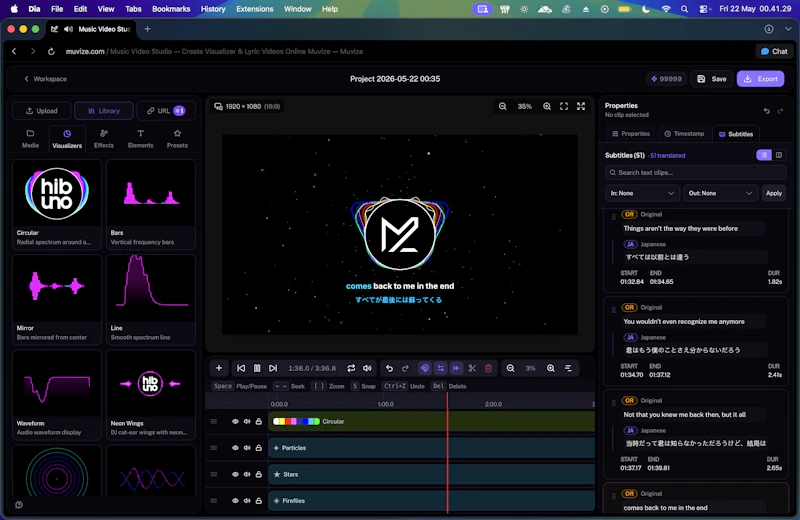Mute the Stars track audio
The image size is (800, 520).
[247, 475]
